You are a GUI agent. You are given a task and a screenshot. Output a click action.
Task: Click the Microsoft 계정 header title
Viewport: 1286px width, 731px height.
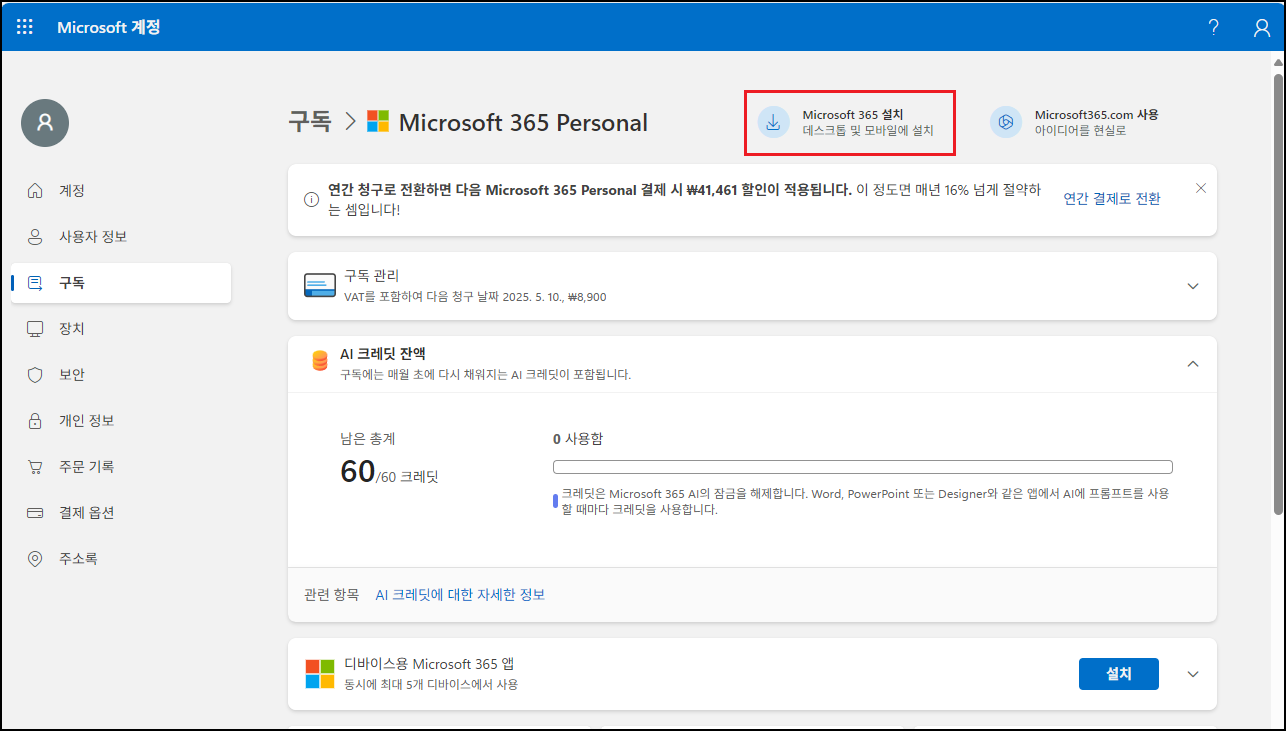(109, 27)
